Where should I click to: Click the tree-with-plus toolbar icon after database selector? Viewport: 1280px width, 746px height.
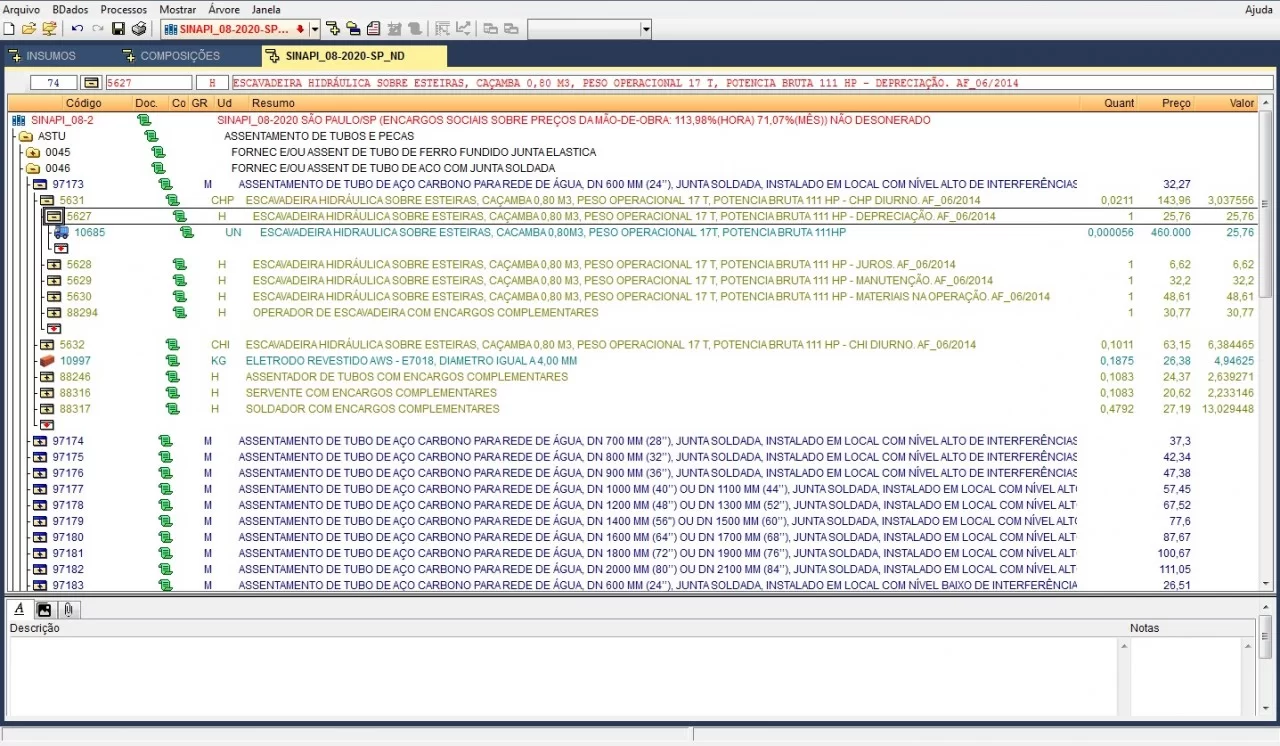[x=333, y=29]
